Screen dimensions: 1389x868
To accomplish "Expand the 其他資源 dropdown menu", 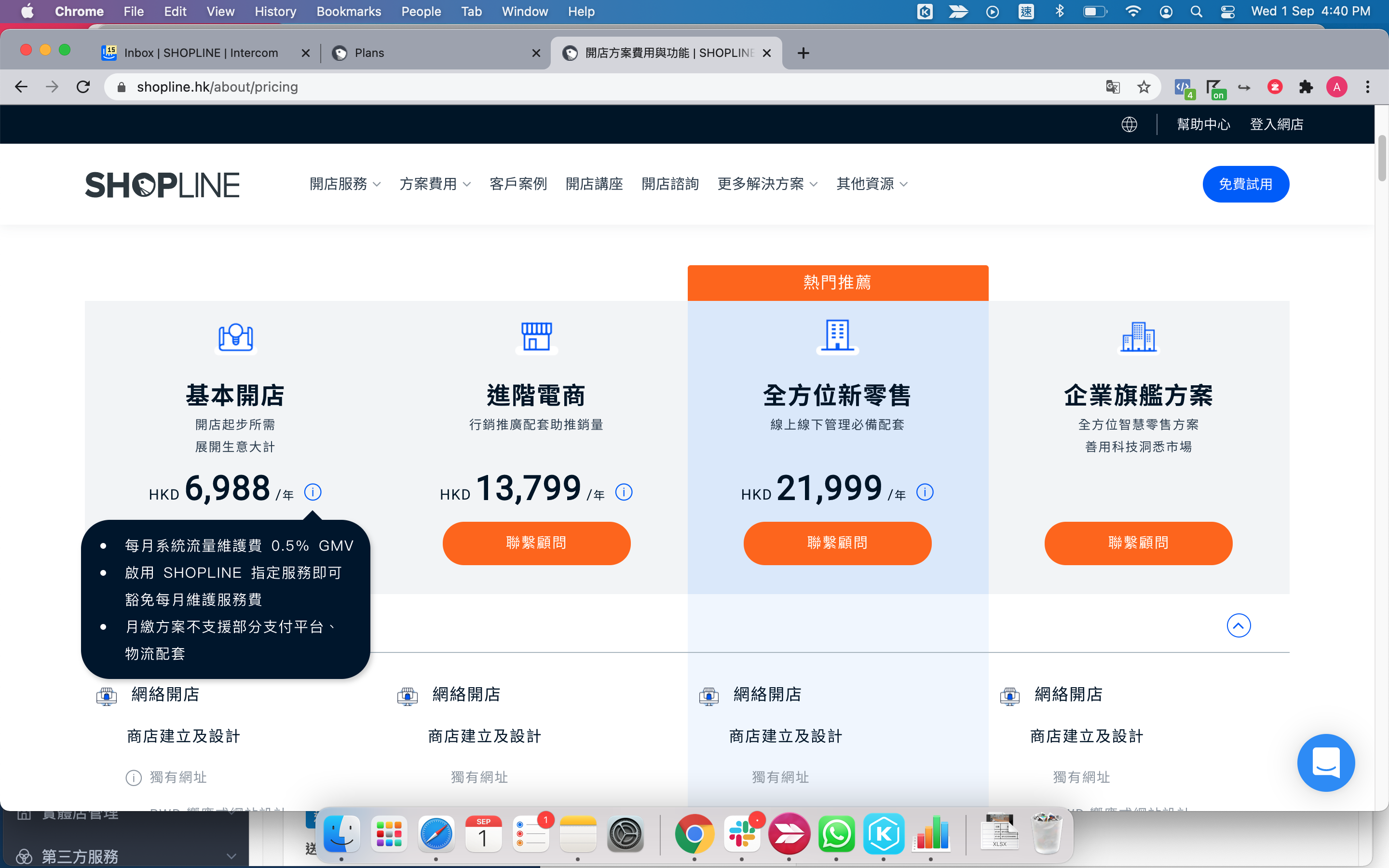I will (x=872, y=184).
